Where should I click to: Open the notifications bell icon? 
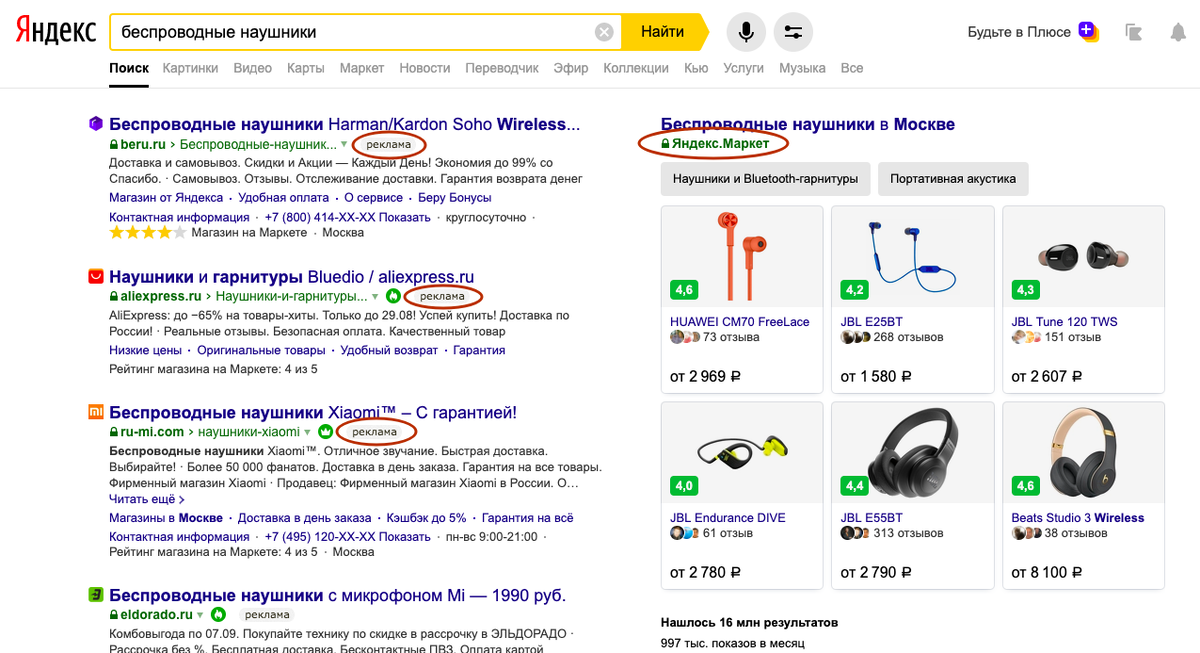pyautogui.click(x=1180, y=31)
